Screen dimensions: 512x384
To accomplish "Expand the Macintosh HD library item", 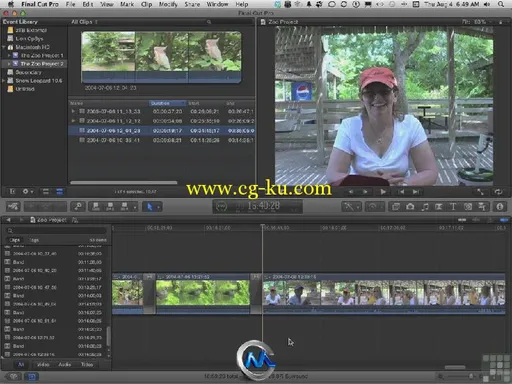I will click(x=4, y=47).
